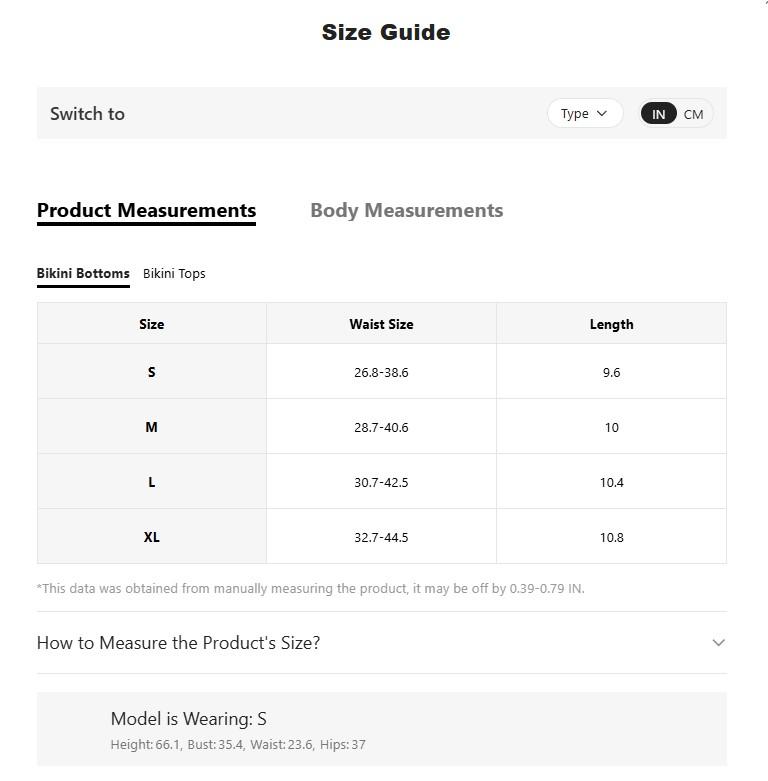Viewport: 768px width, 781px height.
Task: Switch units to CM
Action: point(694,114)
